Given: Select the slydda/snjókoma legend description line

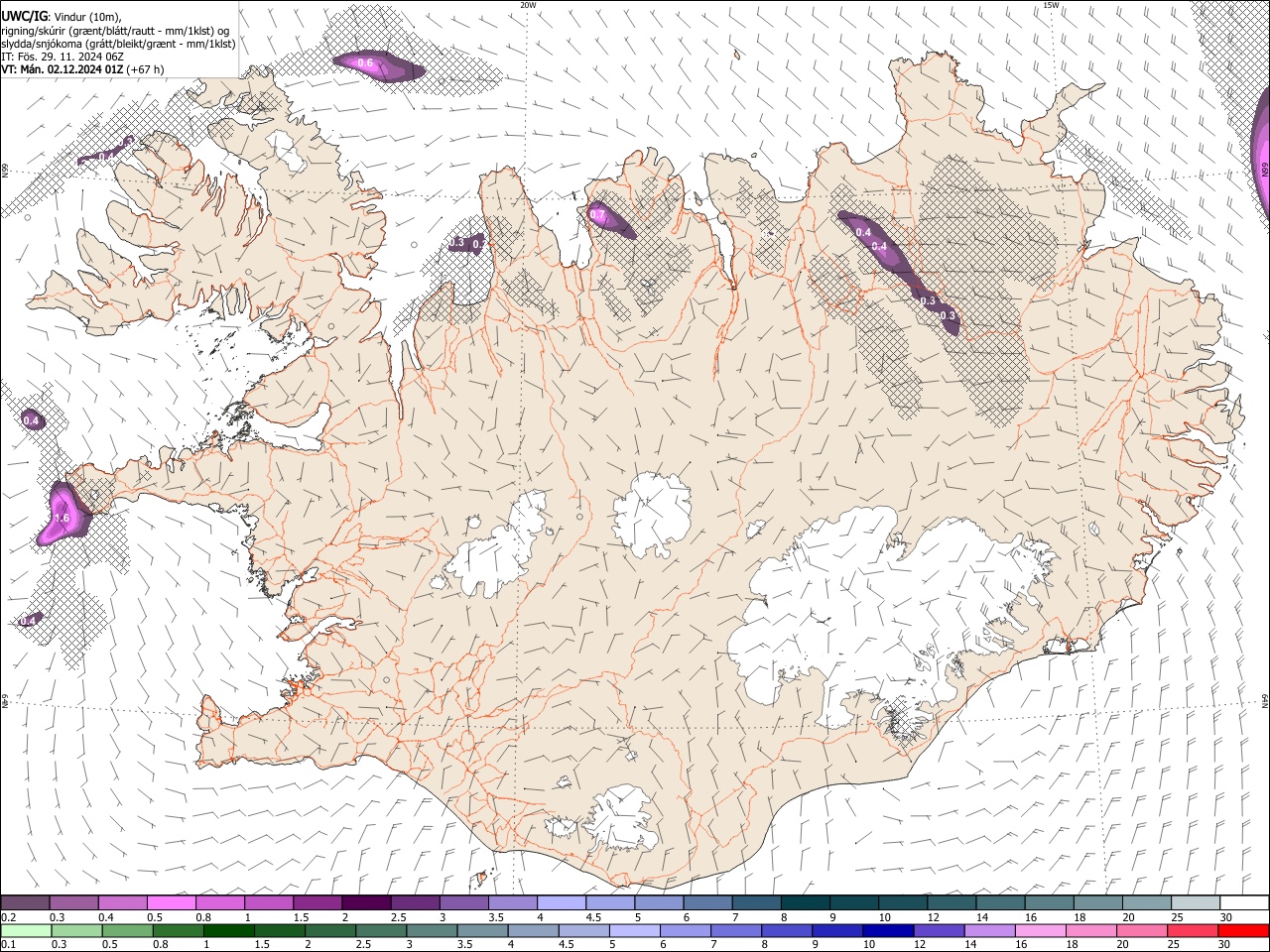Looking at the screenshot, I should coord(118,44).
